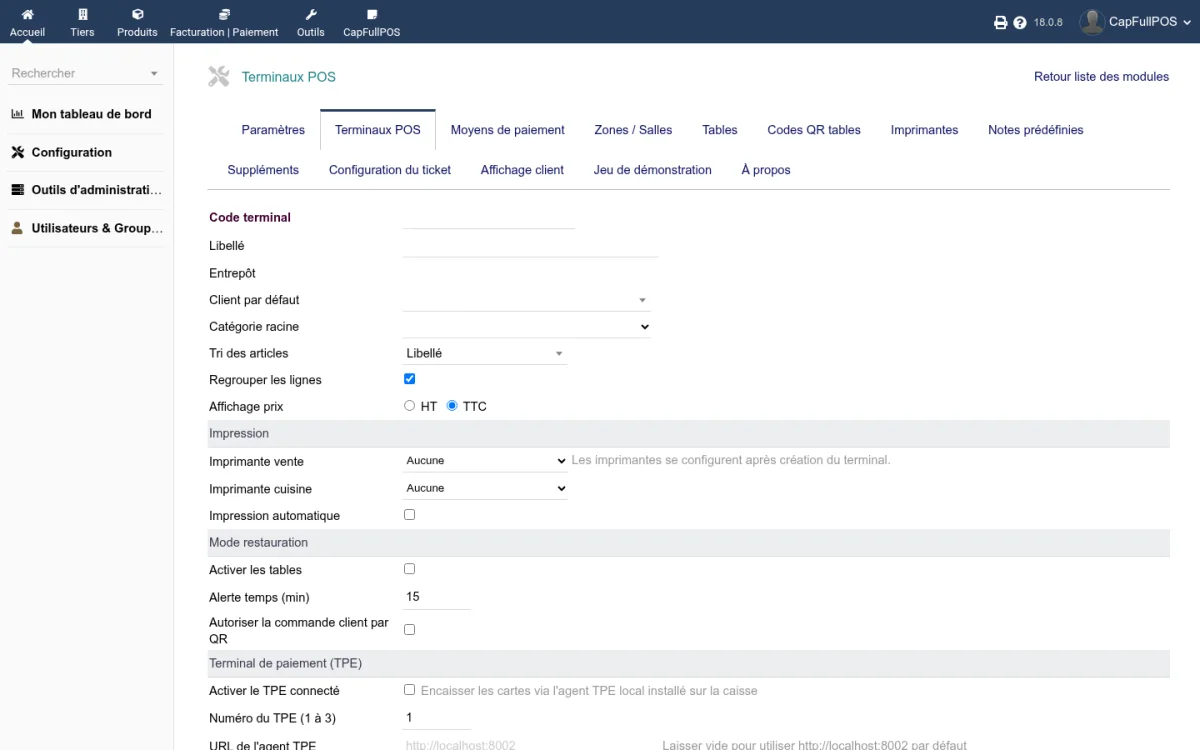Image resolution: width=1200 pixels, height=750 pixels.
Task: Open the Jeu de démonstration tab
Action: (x=653, y=170)
